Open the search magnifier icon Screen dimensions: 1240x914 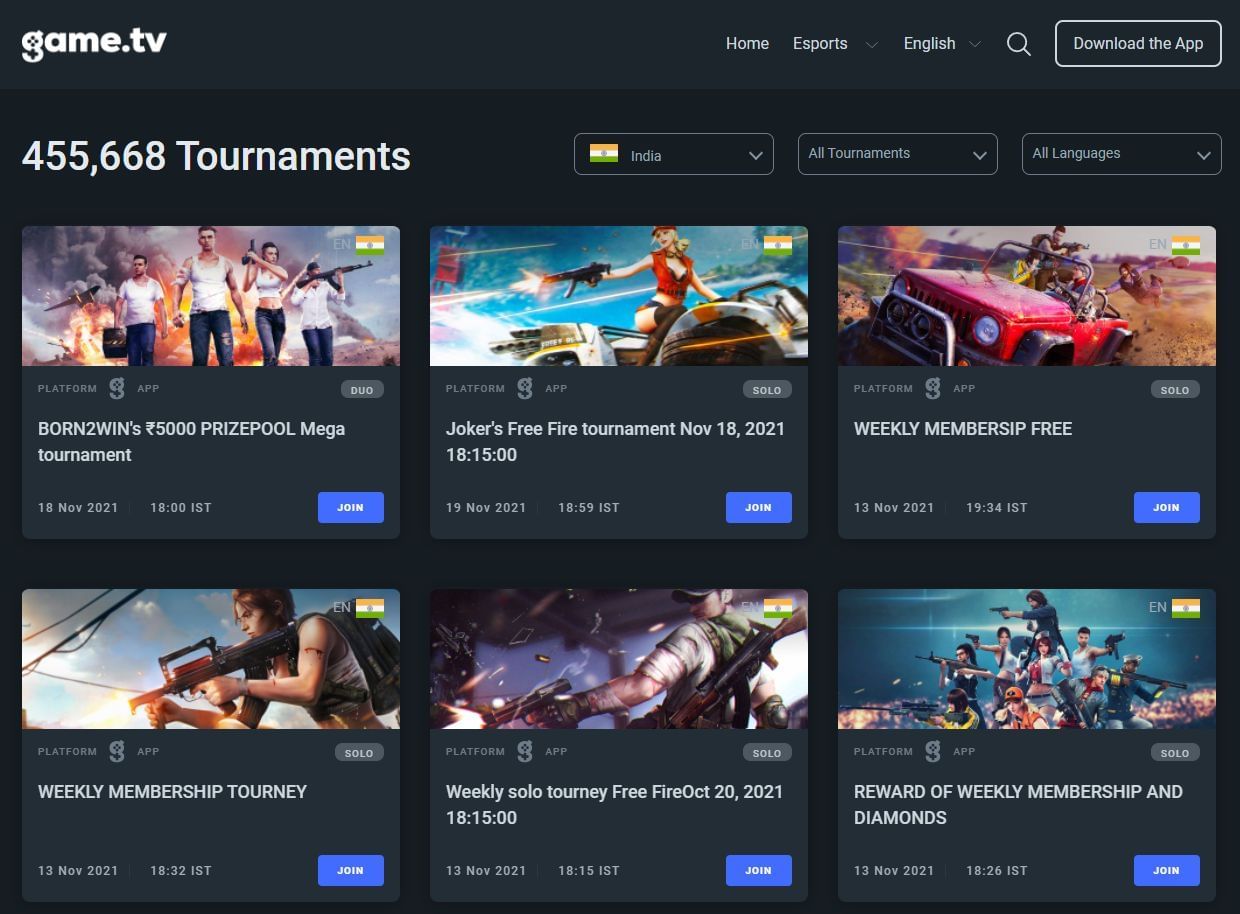point(1018,44)
